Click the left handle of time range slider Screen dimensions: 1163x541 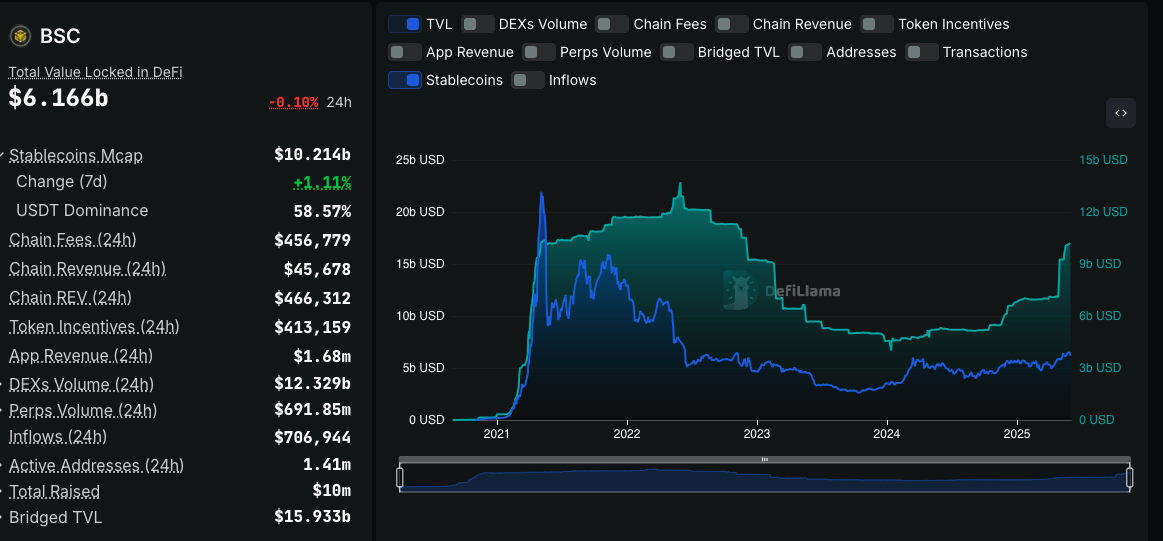(x=400, y=478)
